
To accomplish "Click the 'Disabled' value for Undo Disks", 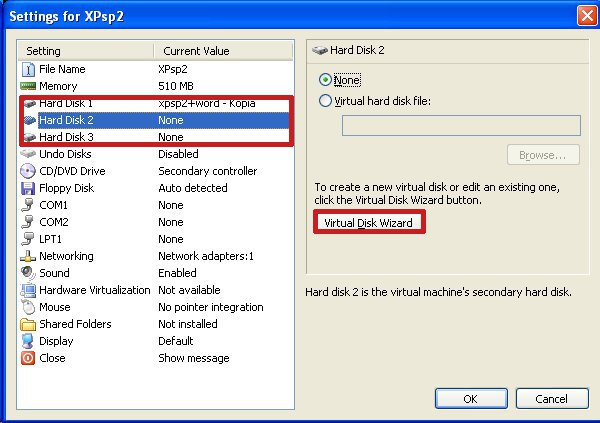I will click(x=178, y=154).
